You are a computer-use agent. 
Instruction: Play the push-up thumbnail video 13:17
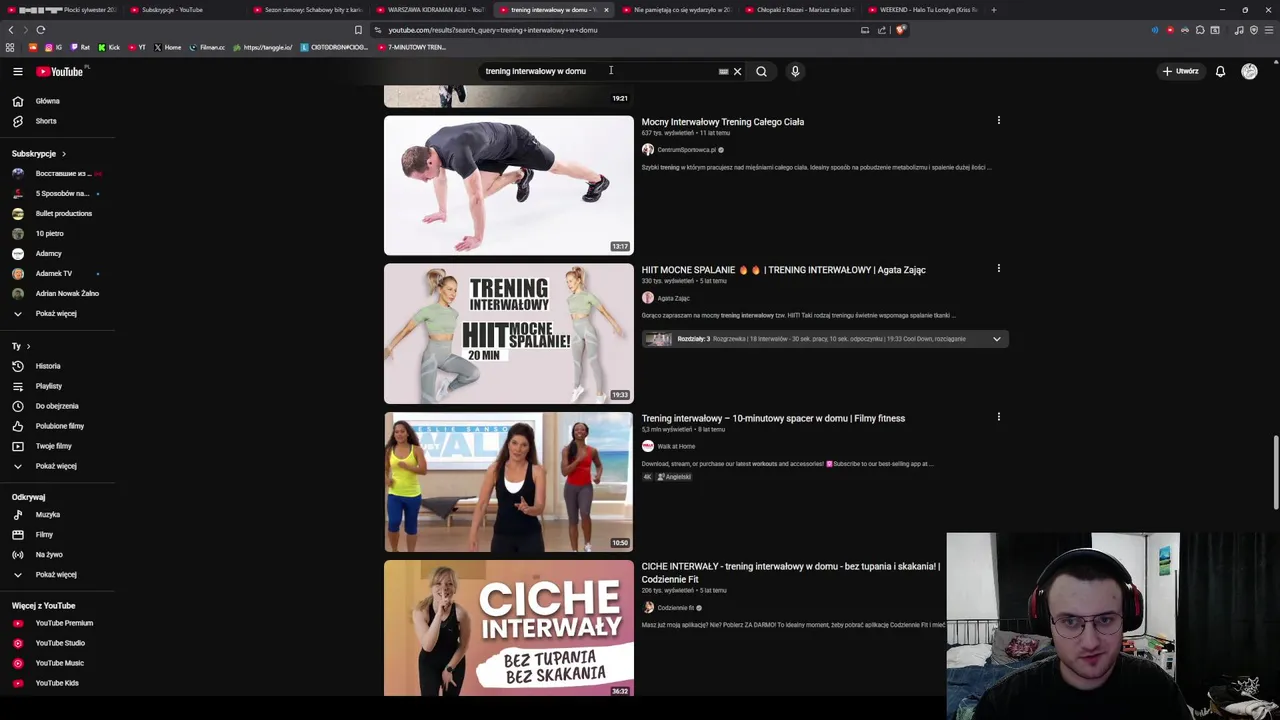tap(508, 185)
